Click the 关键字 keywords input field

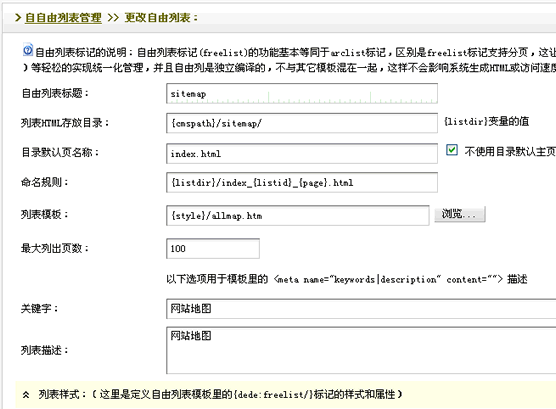pyautogui.click(x=361, y=309)
